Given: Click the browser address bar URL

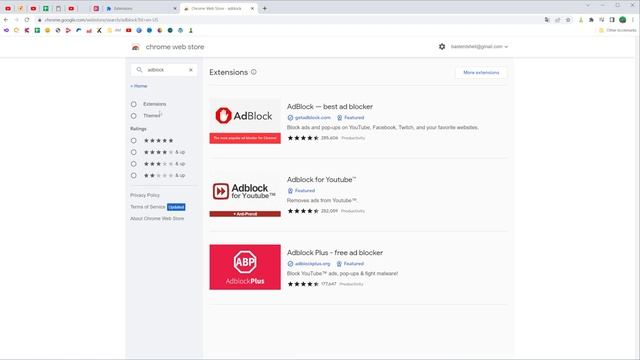Looking at the screenshot, I should (x=101, y=20).
